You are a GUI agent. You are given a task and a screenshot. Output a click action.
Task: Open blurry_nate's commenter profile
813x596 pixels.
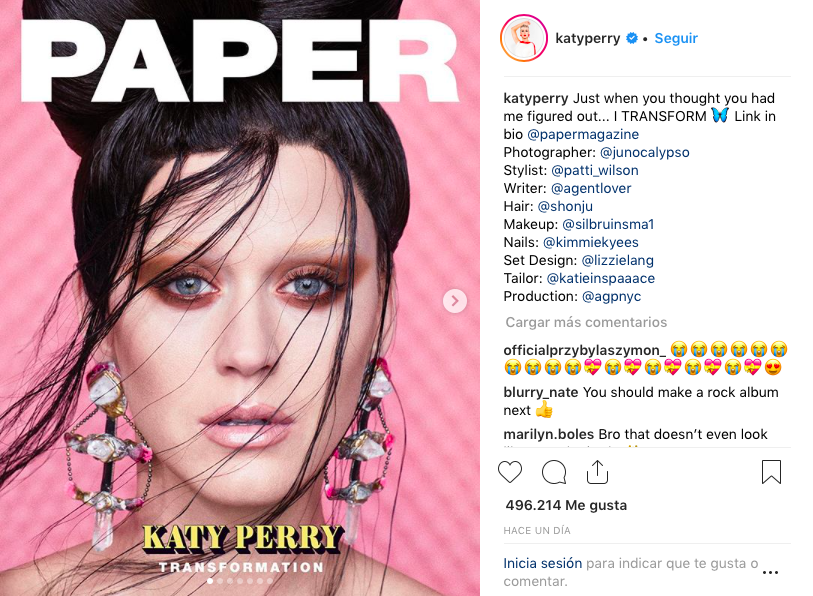(541, 392)
